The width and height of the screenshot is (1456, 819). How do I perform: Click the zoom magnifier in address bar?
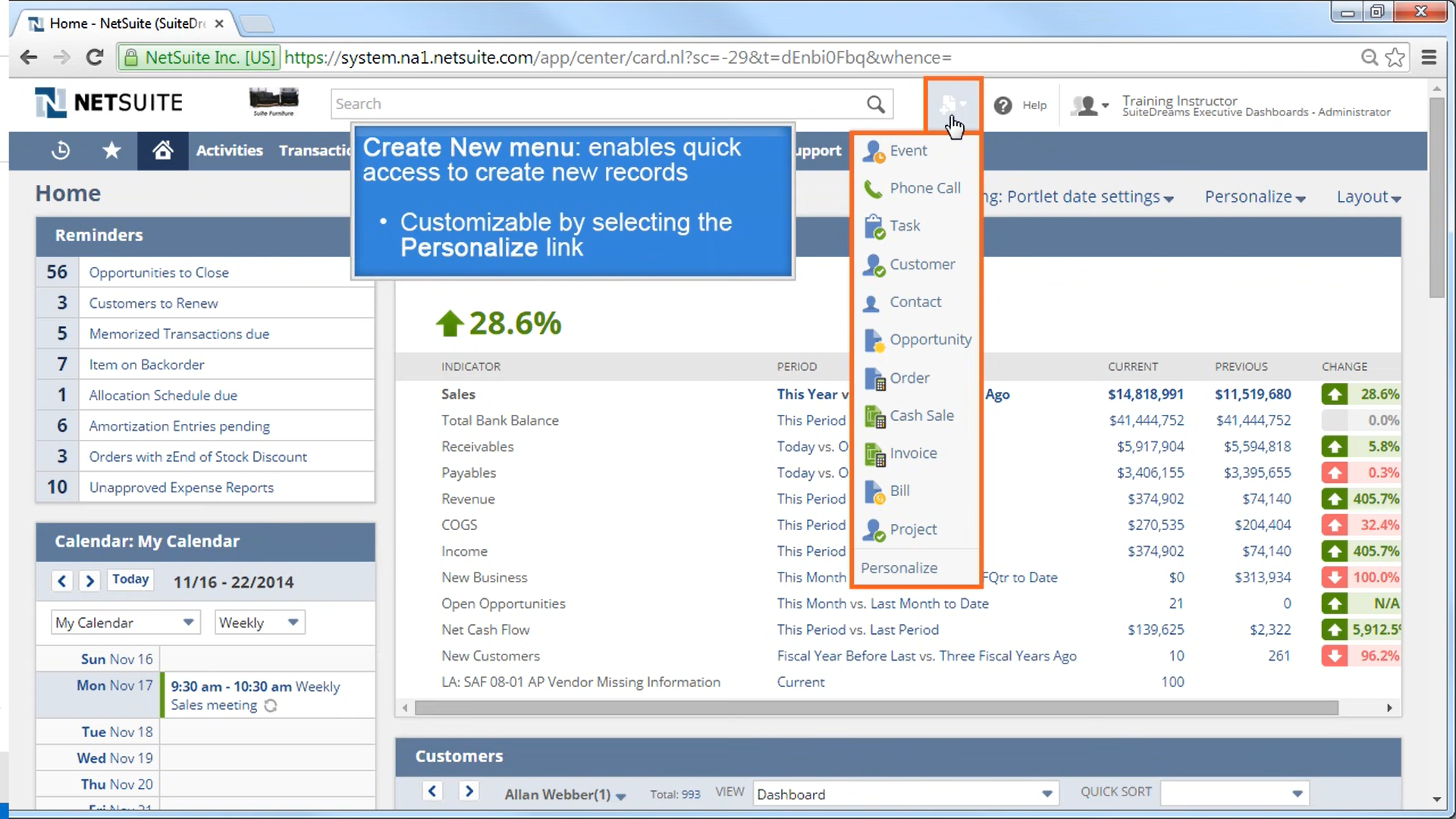1369,57
